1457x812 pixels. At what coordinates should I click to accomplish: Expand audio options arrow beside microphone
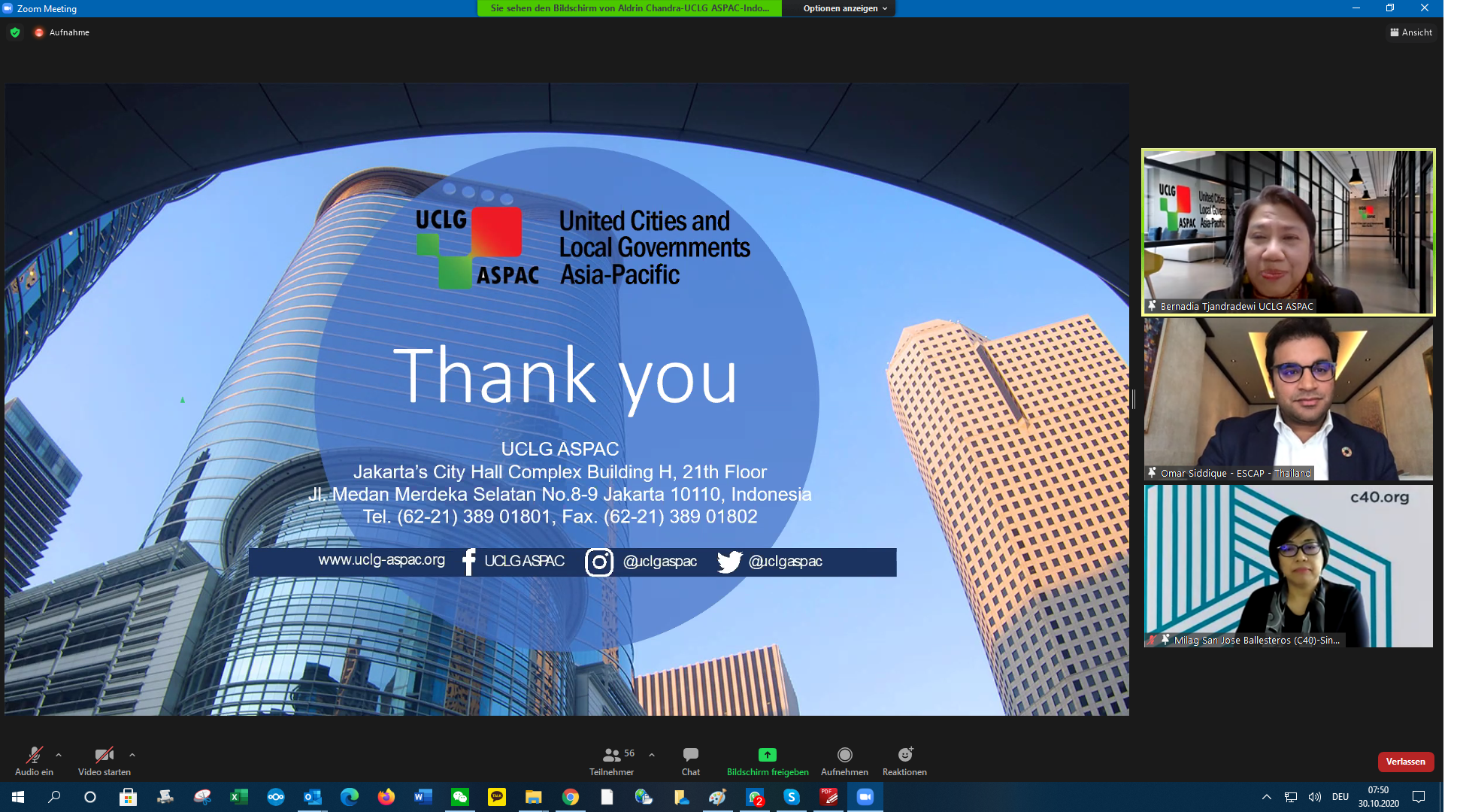click(x=59, y=755)
